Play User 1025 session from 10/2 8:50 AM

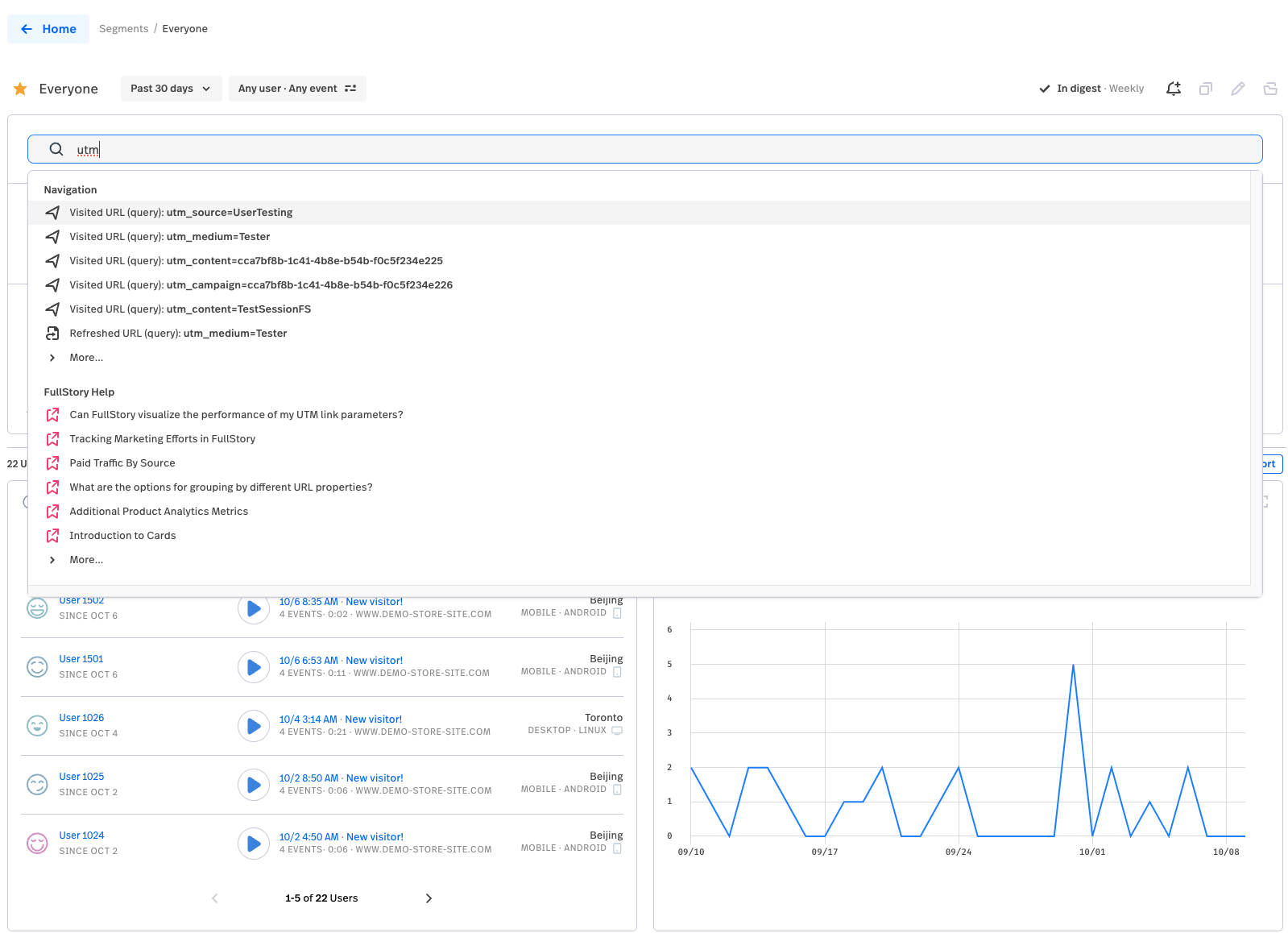click(254, 785)
